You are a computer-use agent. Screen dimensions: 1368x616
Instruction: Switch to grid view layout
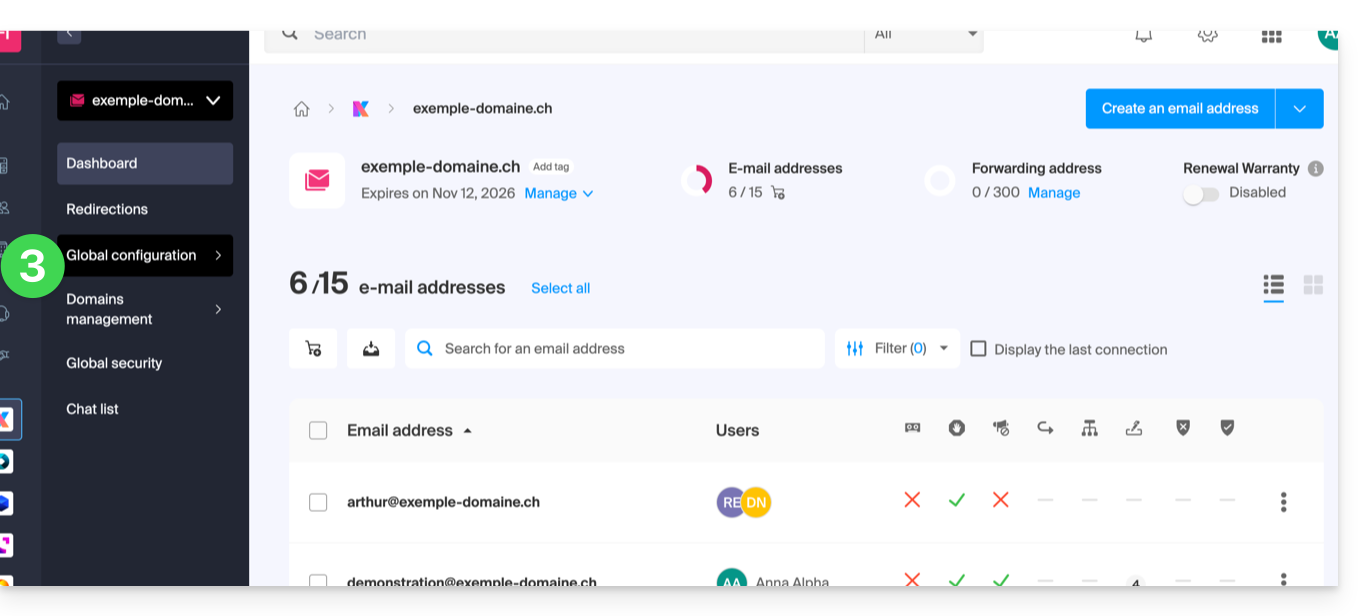pyautogui.click(x=1313, y=285)
